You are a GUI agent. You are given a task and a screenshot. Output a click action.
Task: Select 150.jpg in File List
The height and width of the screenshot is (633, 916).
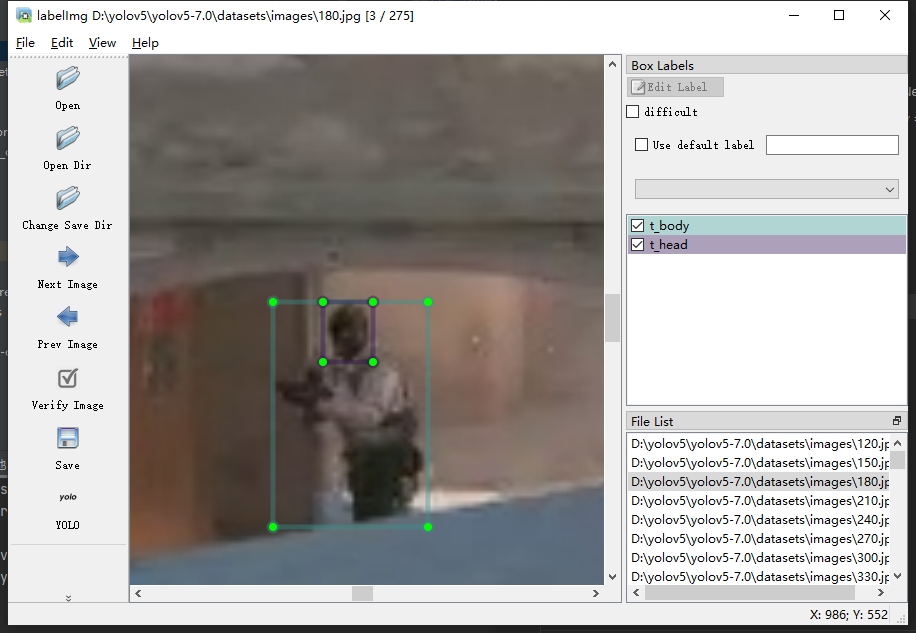point(759,462)
